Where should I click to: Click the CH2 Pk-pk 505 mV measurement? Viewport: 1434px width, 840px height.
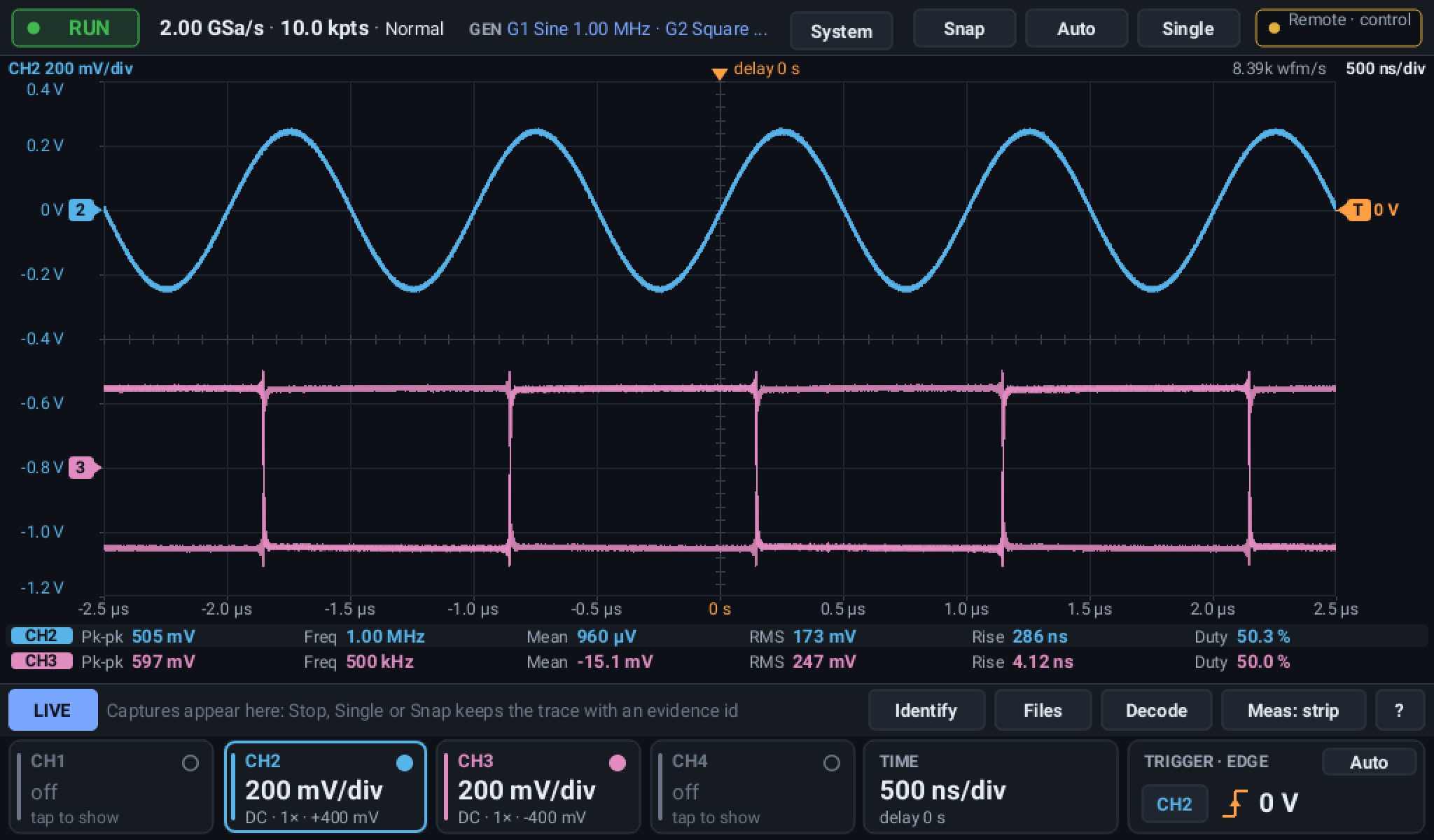[138, 636]
